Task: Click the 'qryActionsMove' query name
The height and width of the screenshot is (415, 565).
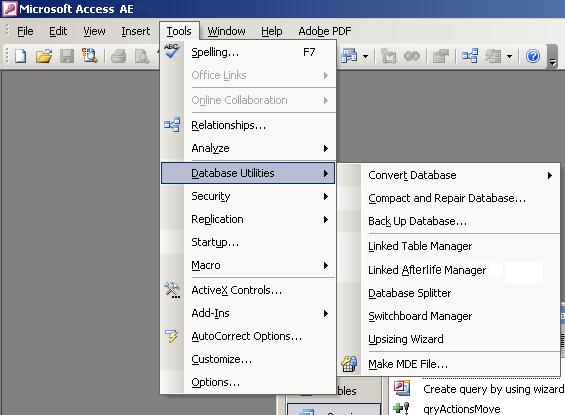Action: 462,409
